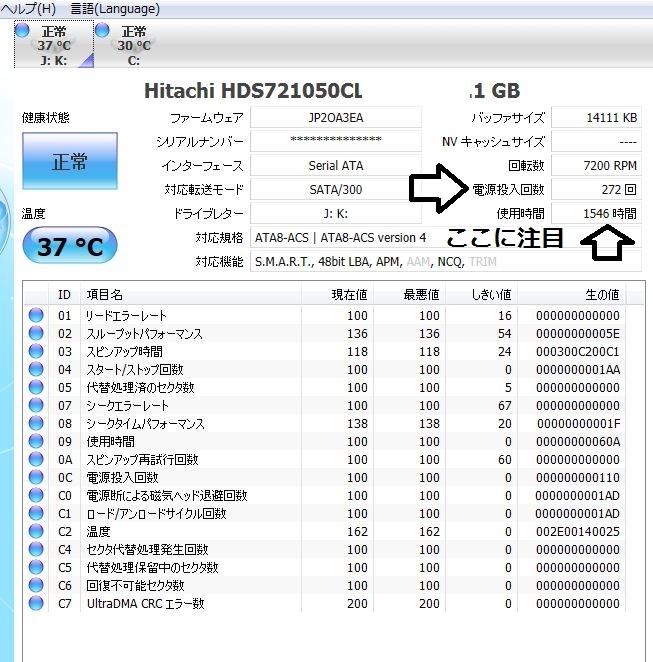The image size is (653, 662).
Task: Click status orb for C4 セクタ代替処理発生回数
Action: 36,549
